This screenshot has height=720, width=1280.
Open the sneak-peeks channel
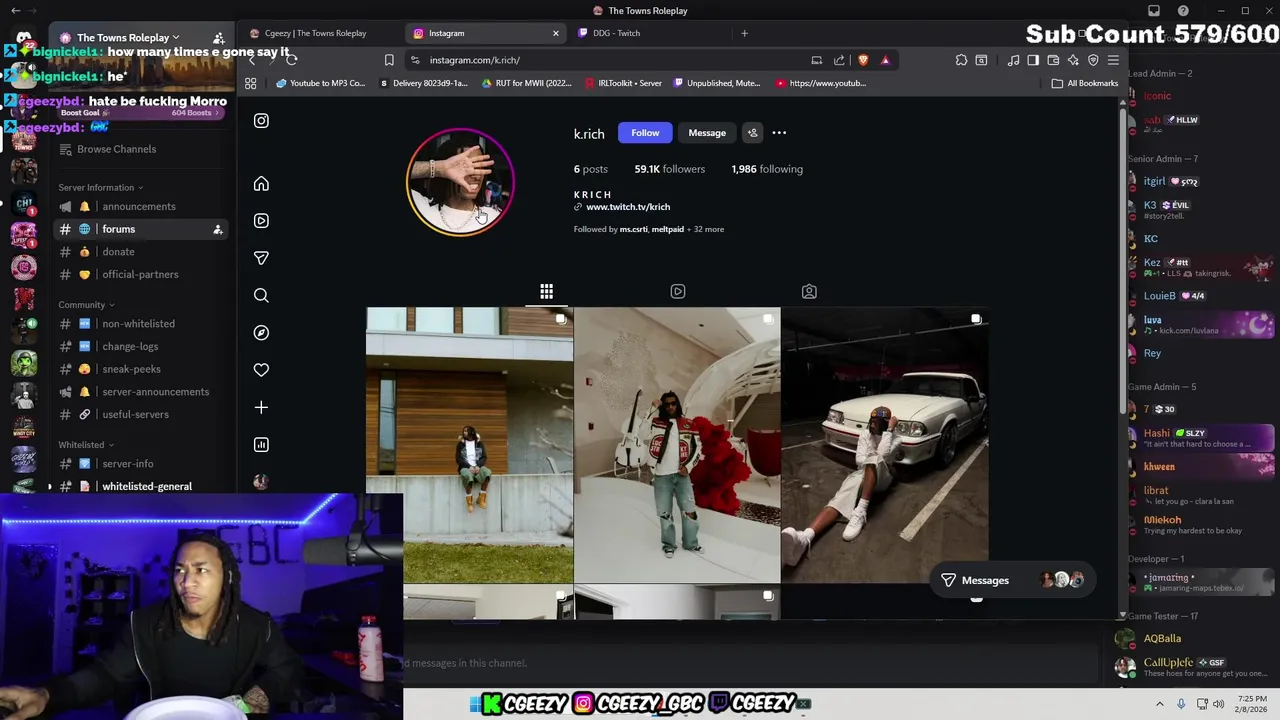coord(139,369)
